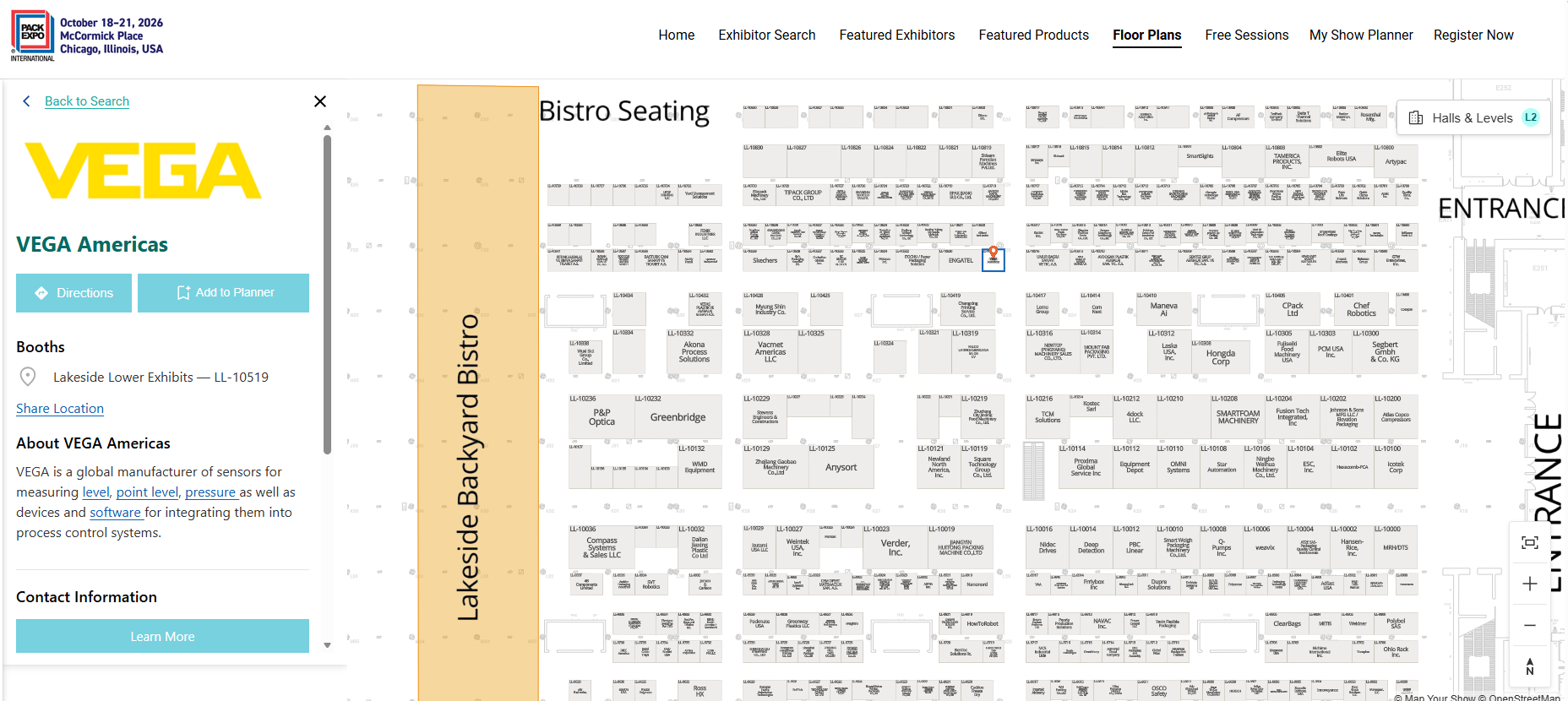The image size is (1568, 701).
Task: Select the Anysort booth
Action: coord(841,467)
